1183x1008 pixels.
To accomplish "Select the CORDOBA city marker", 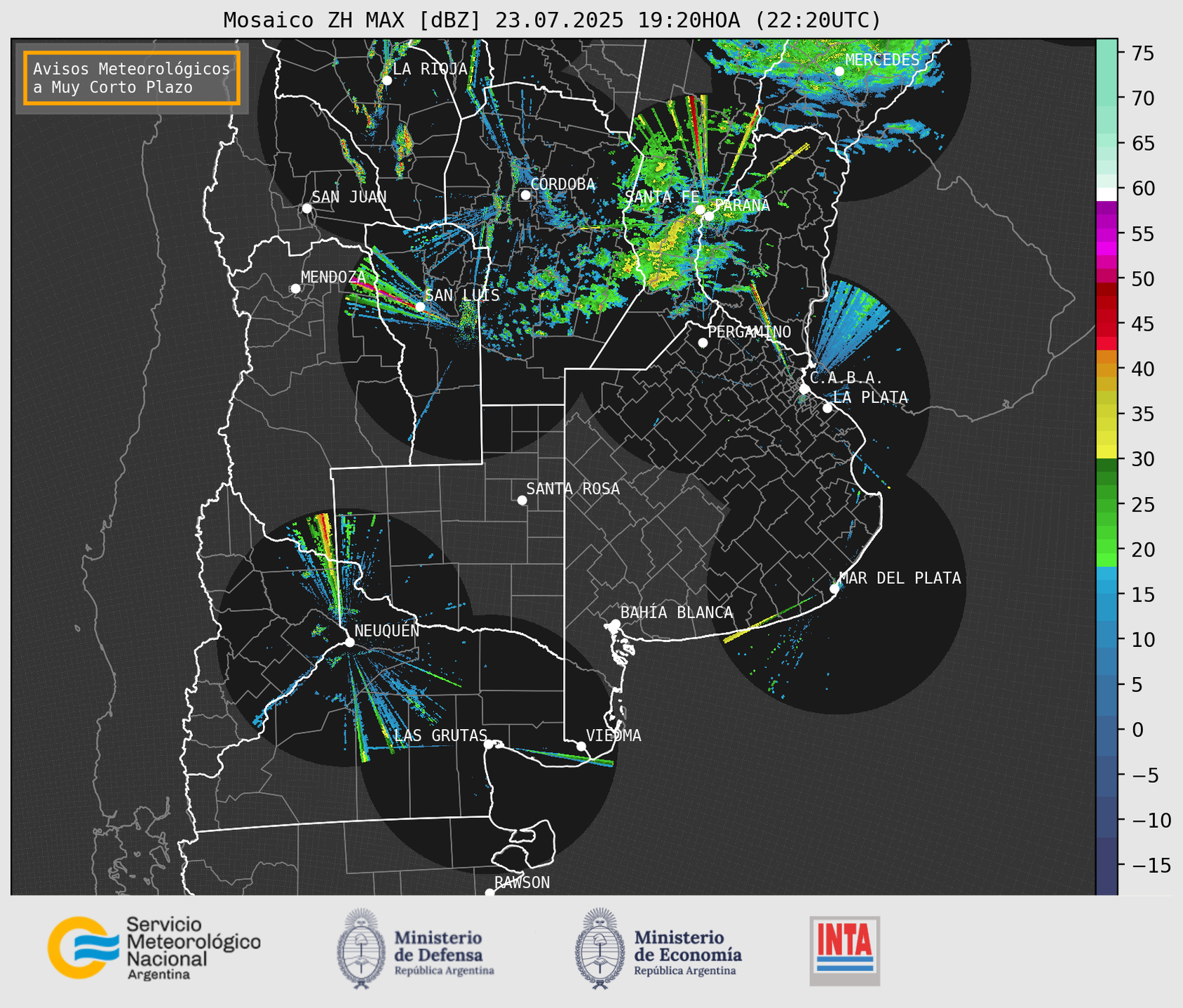I will [525, 195].
